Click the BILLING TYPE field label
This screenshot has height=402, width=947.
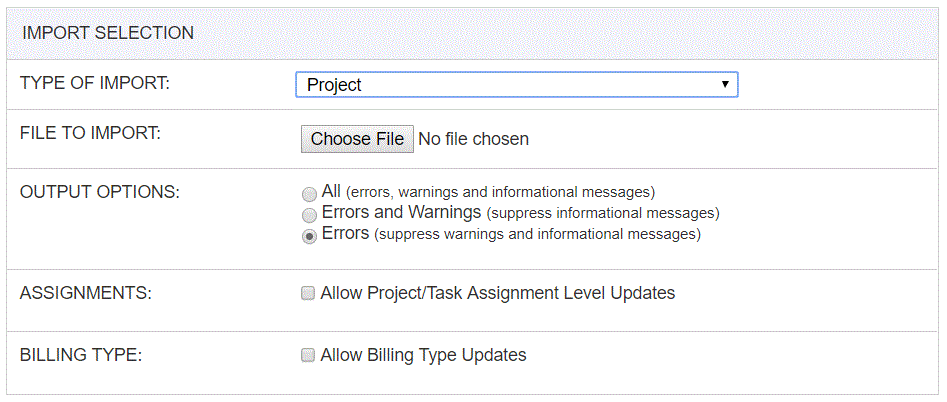81,355
